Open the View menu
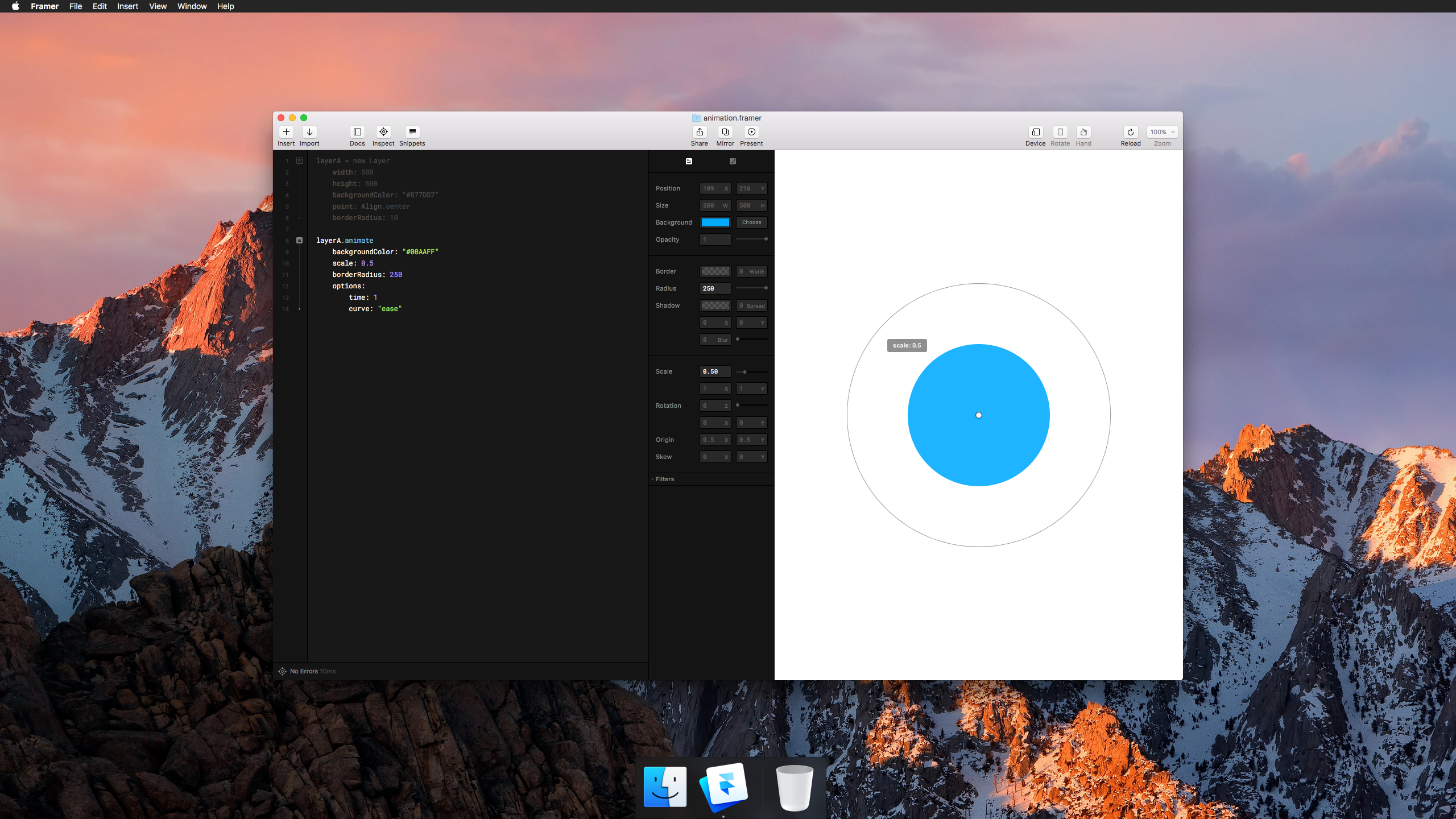Image resolution: width=1456 pixels, height=819 pixels. click(158, 6)
